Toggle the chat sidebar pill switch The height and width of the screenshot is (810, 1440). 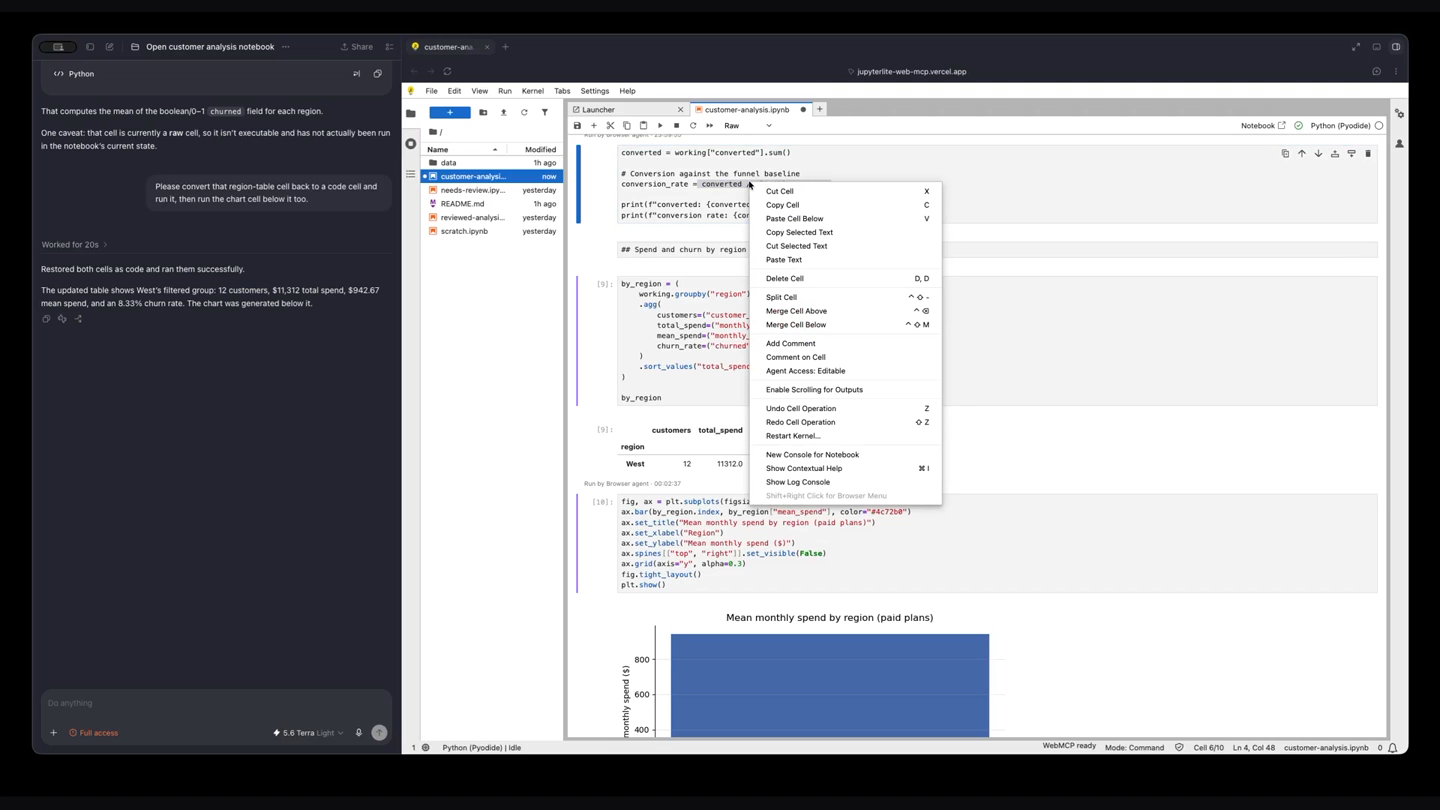tap(58, 47)
